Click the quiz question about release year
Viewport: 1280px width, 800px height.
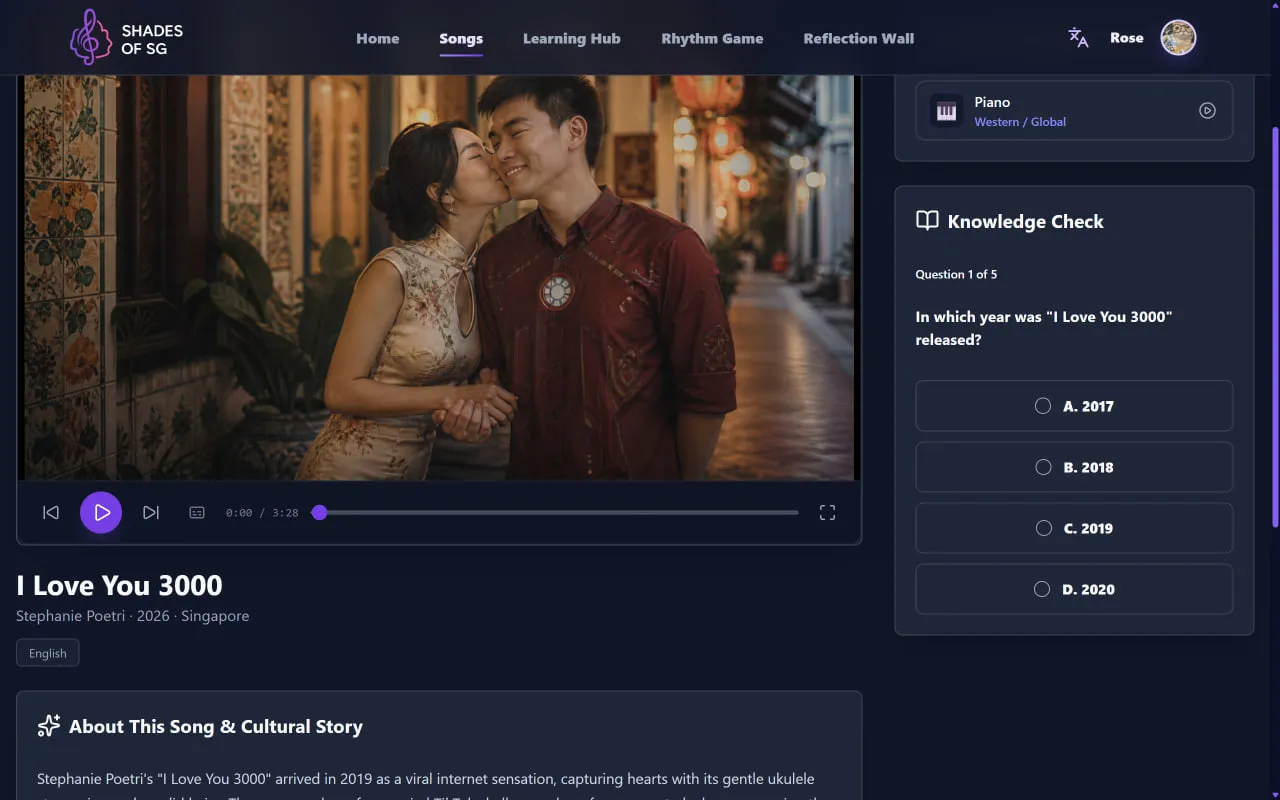[x=1044, y=328]
